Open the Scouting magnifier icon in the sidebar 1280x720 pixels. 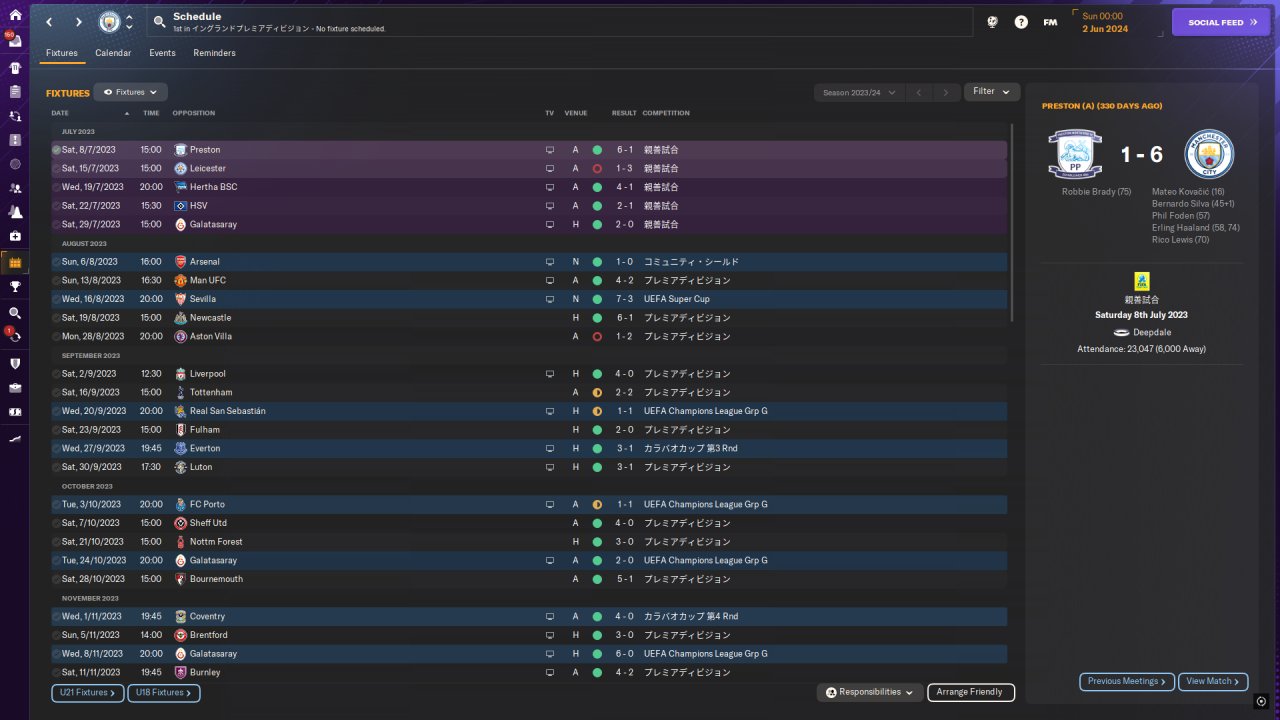[x=15, y=313]
